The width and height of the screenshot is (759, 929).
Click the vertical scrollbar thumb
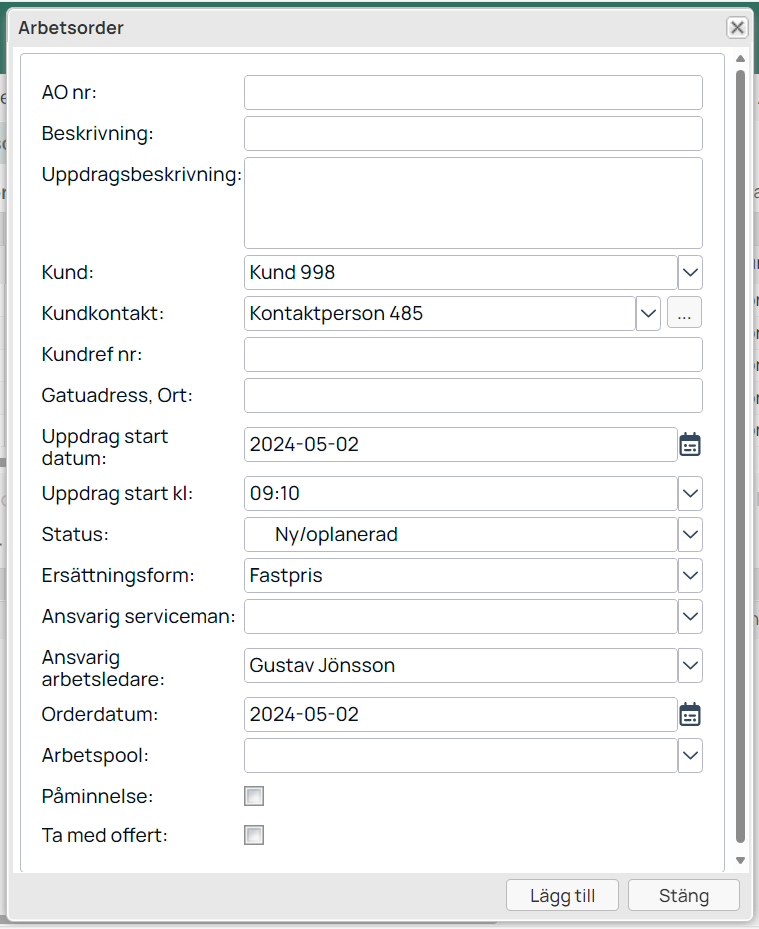pos(740,456)
